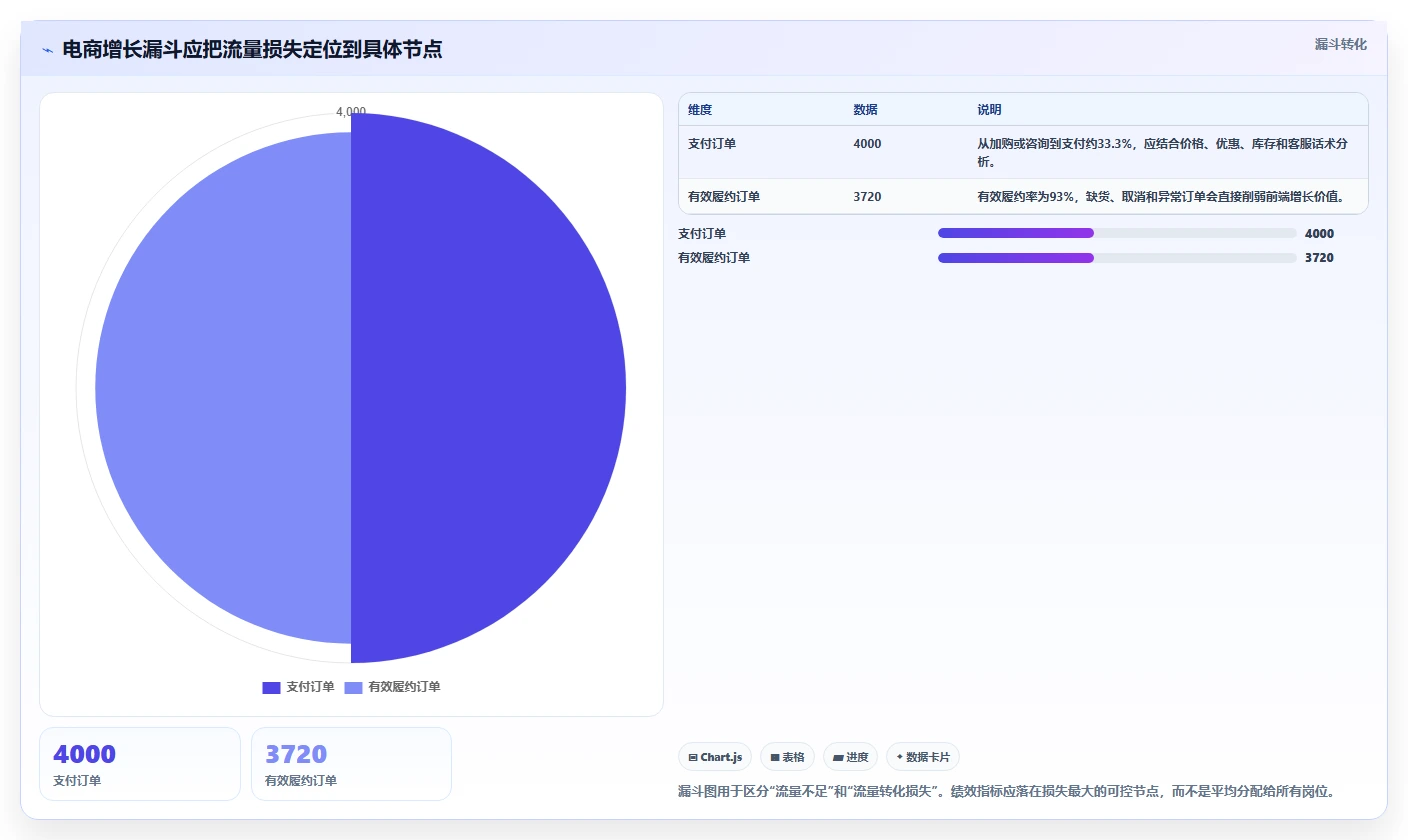Click the 有效履约订单 progress bar
This screenshot has height=840, width=1408.
tap(1117, 258)
